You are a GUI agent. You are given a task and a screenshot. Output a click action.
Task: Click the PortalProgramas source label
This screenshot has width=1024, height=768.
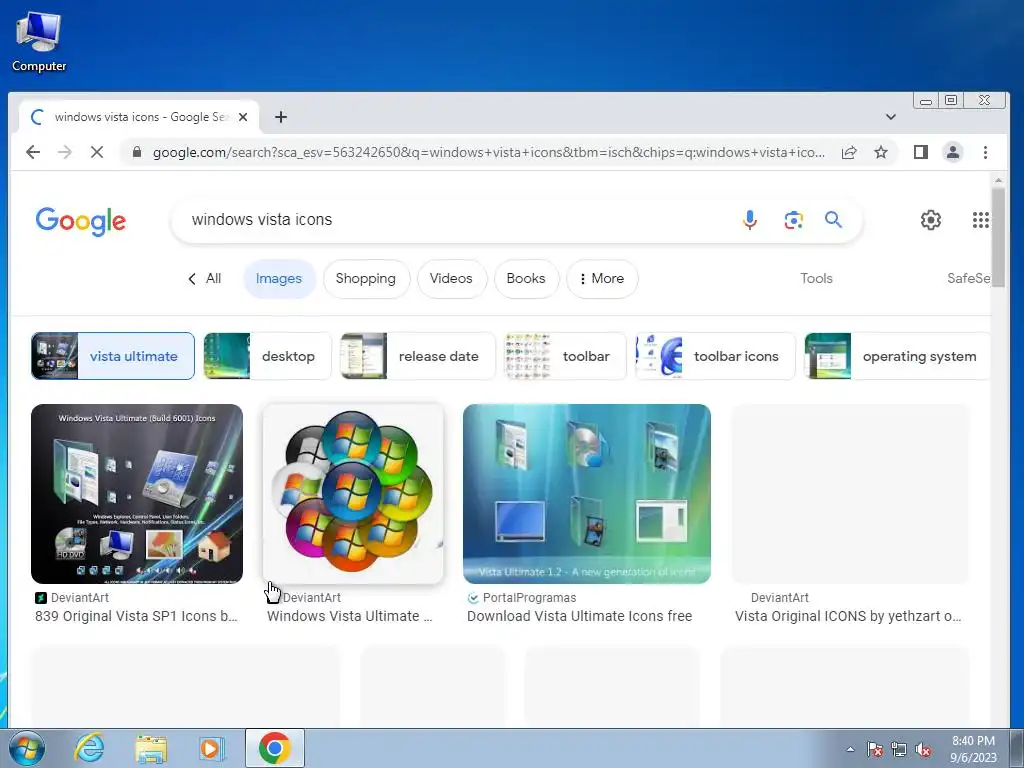[x=529, y=598]
